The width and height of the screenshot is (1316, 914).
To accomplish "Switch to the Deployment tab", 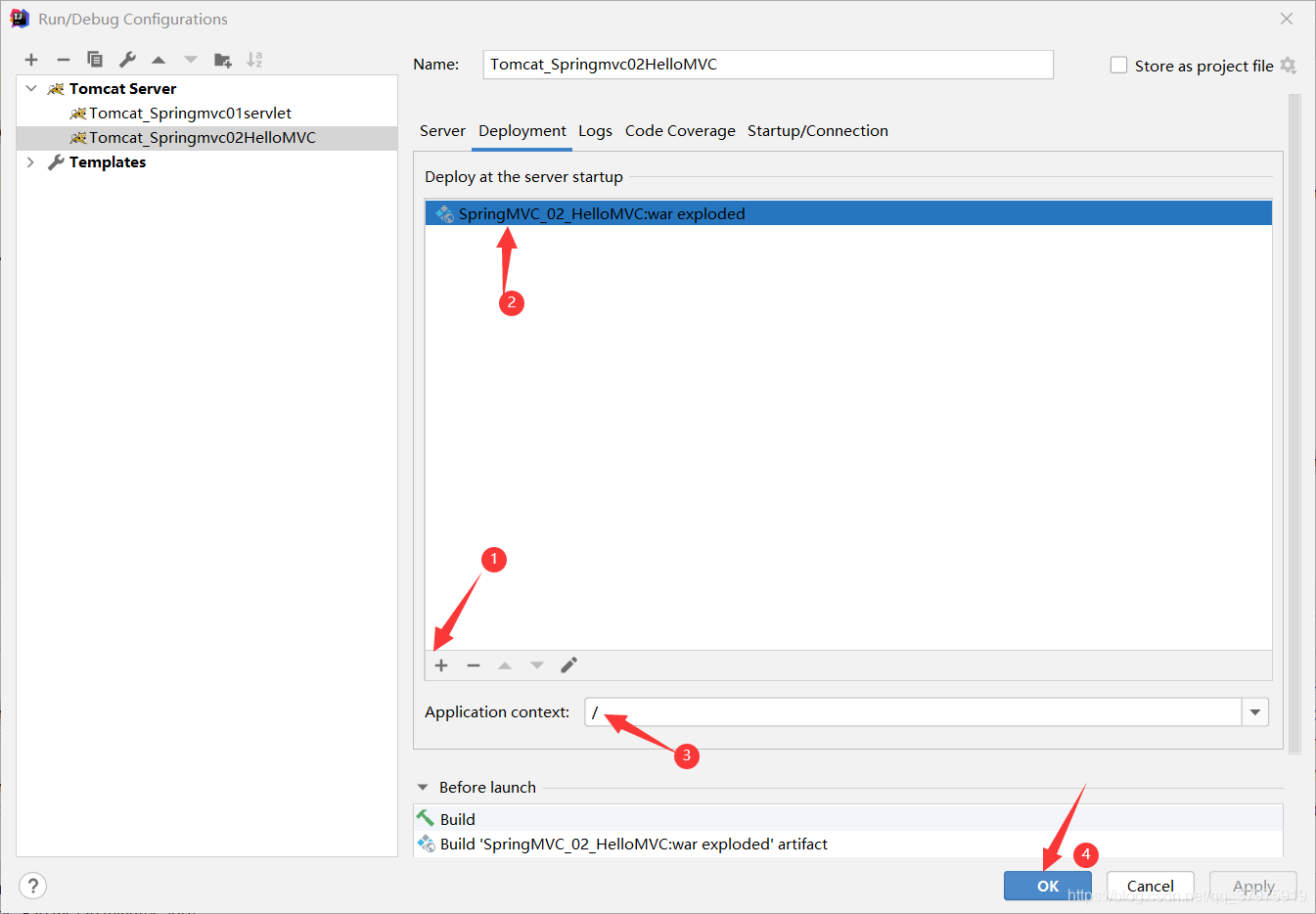I will point(522,130).
